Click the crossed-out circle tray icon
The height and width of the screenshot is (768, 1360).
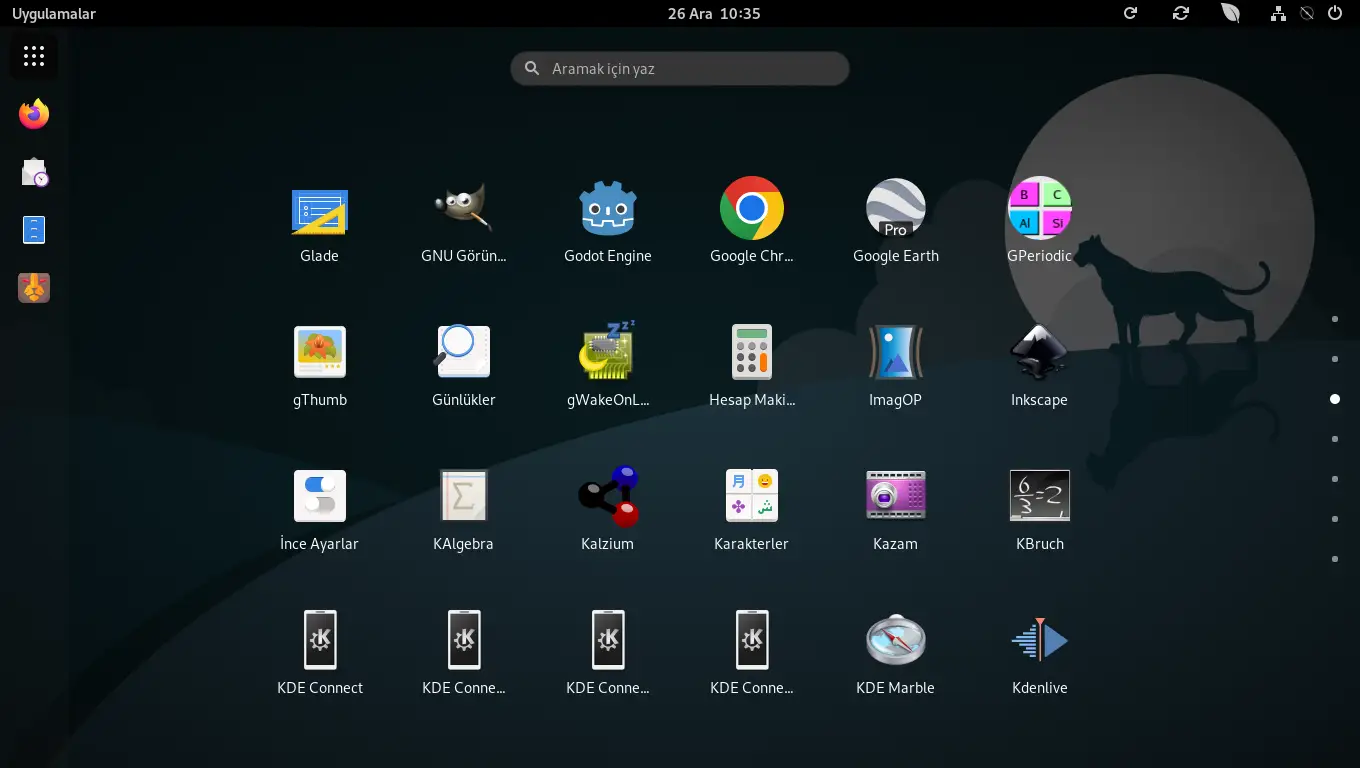pyautogui.click(x=1306, y=13)
